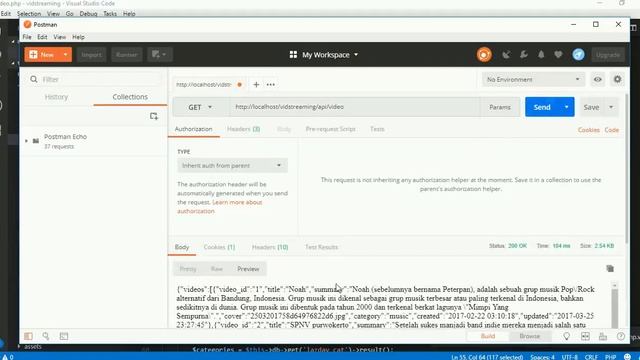
Task: Toggle the sidebar icon in the bottom bar
Action: [28, 336]
